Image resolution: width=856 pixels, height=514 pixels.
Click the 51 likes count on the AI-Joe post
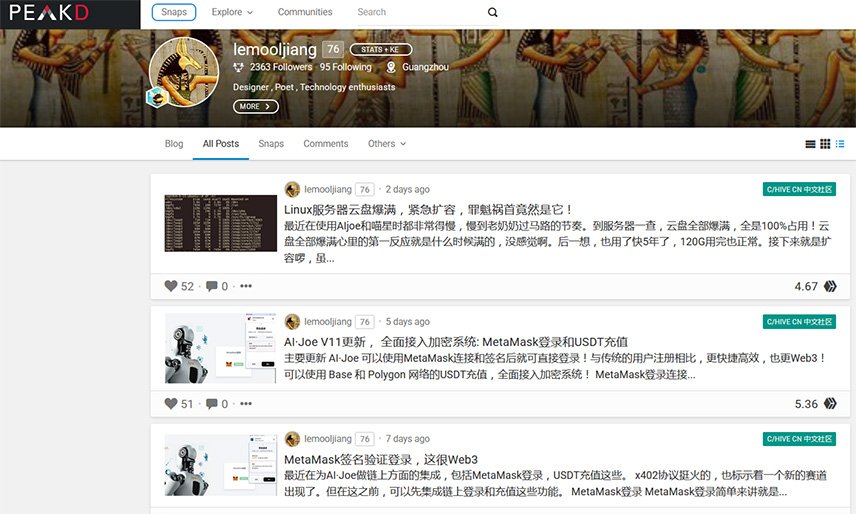pos(187,404)
